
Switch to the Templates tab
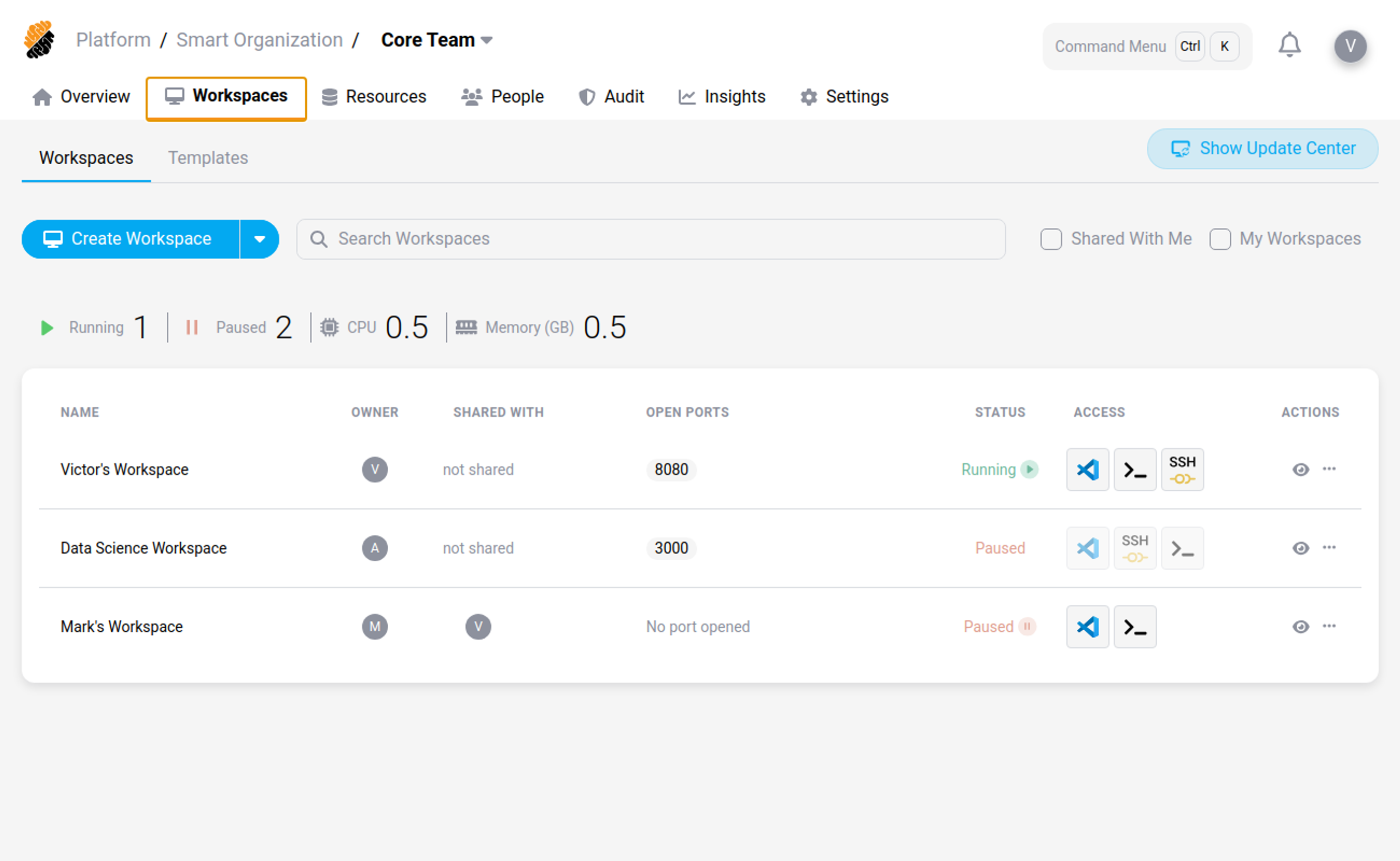[208, 158]
